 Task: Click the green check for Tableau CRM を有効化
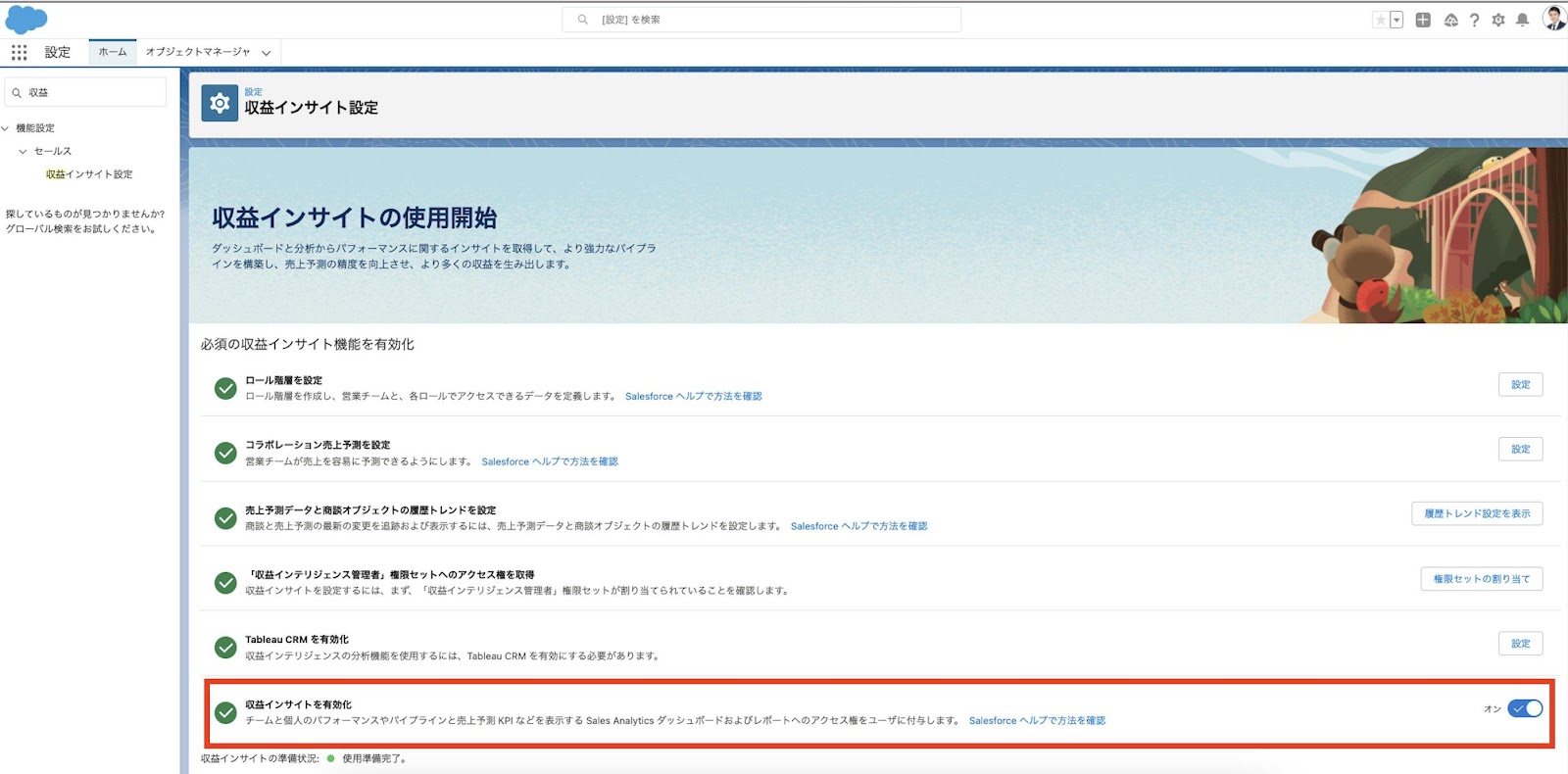click(225, 648)
